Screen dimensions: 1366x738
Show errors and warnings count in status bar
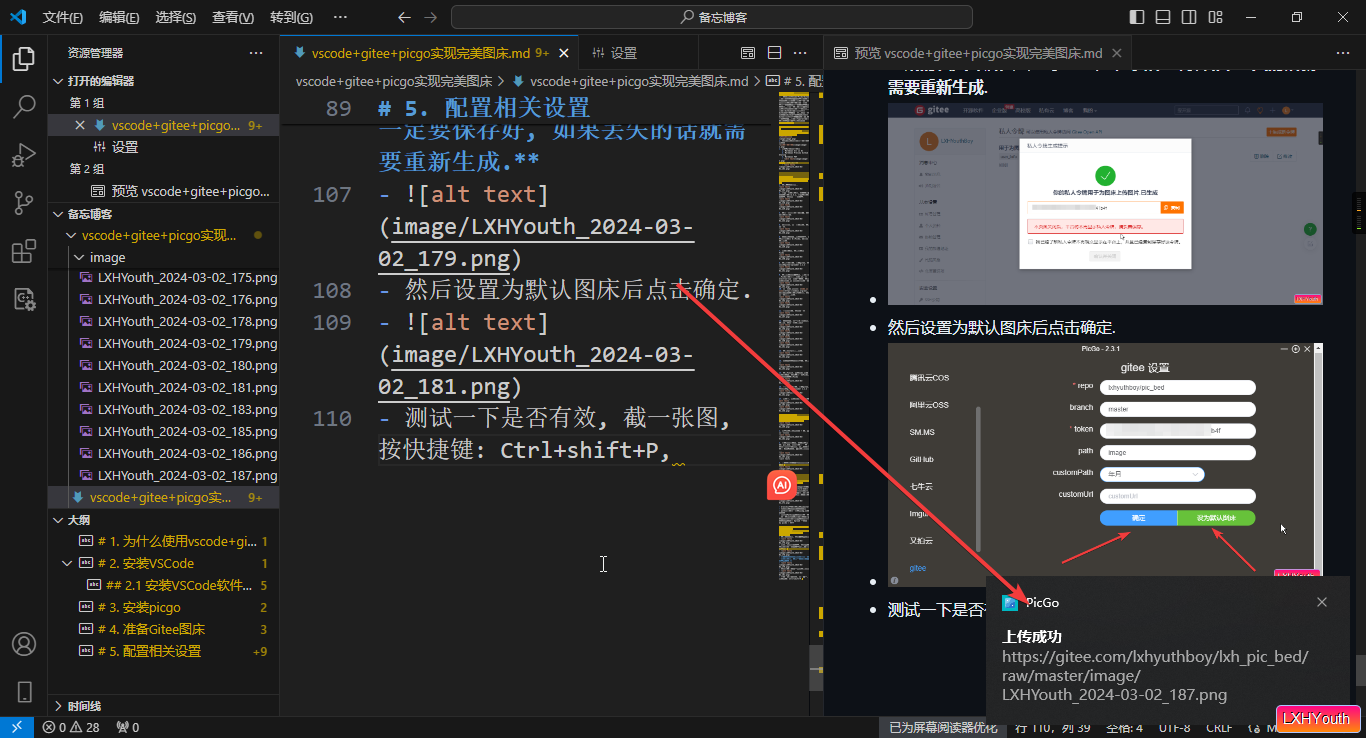click(x=71, y=727)
